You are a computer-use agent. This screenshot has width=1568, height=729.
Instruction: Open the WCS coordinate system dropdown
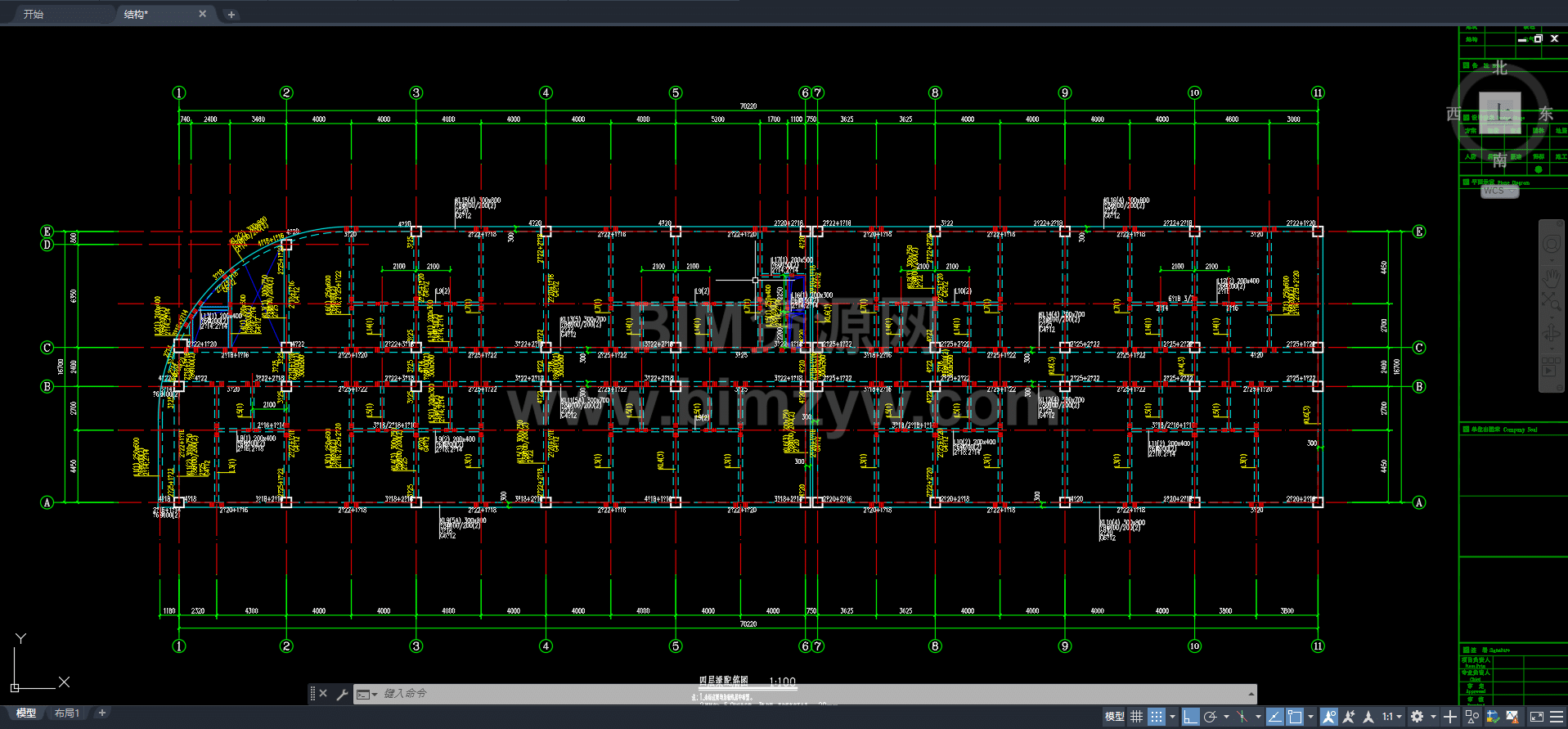(1500, 191)
